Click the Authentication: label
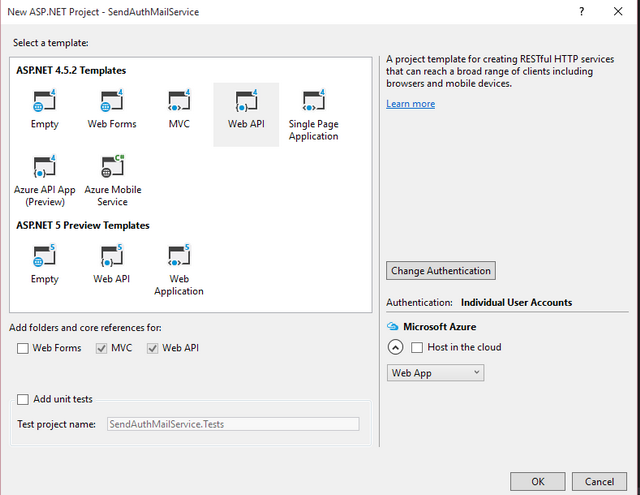640x495 pixels. pos(419,302)
